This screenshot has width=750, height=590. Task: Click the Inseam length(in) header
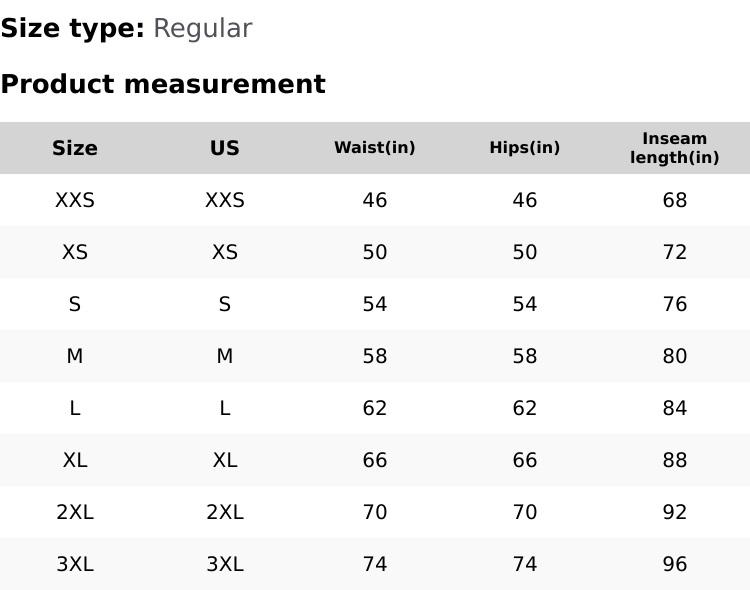(675, 148)
